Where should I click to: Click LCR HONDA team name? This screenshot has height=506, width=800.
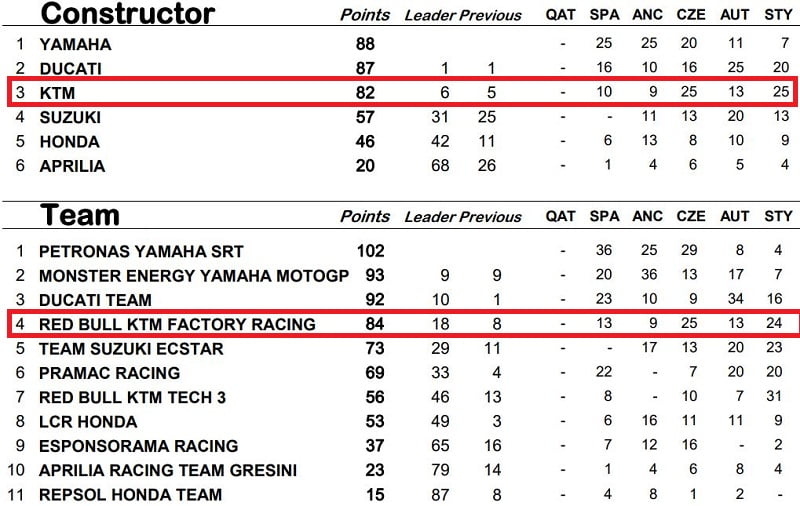pos(88,421)
